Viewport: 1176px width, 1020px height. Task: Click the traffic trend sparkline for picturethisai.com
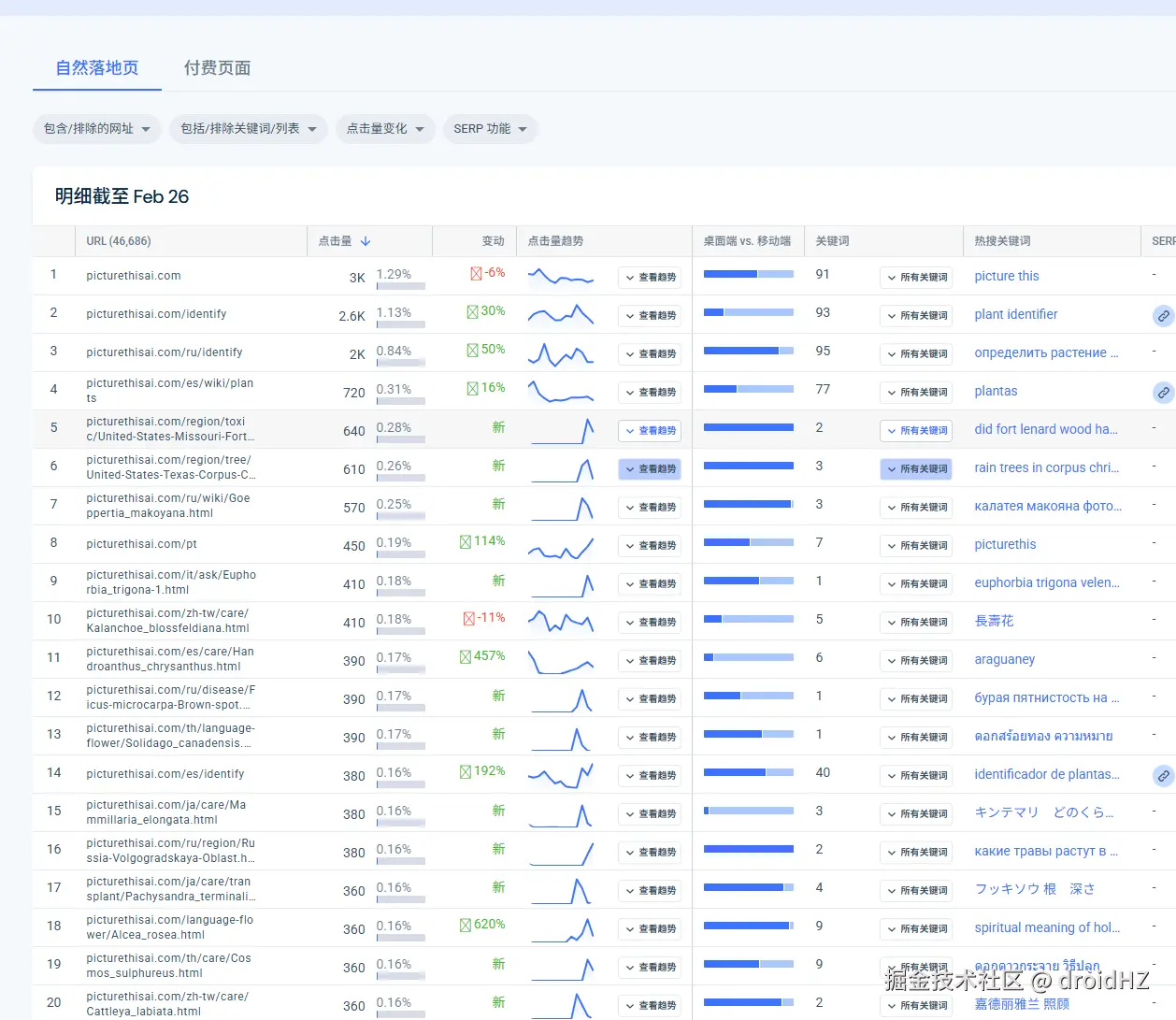[561, 277]
